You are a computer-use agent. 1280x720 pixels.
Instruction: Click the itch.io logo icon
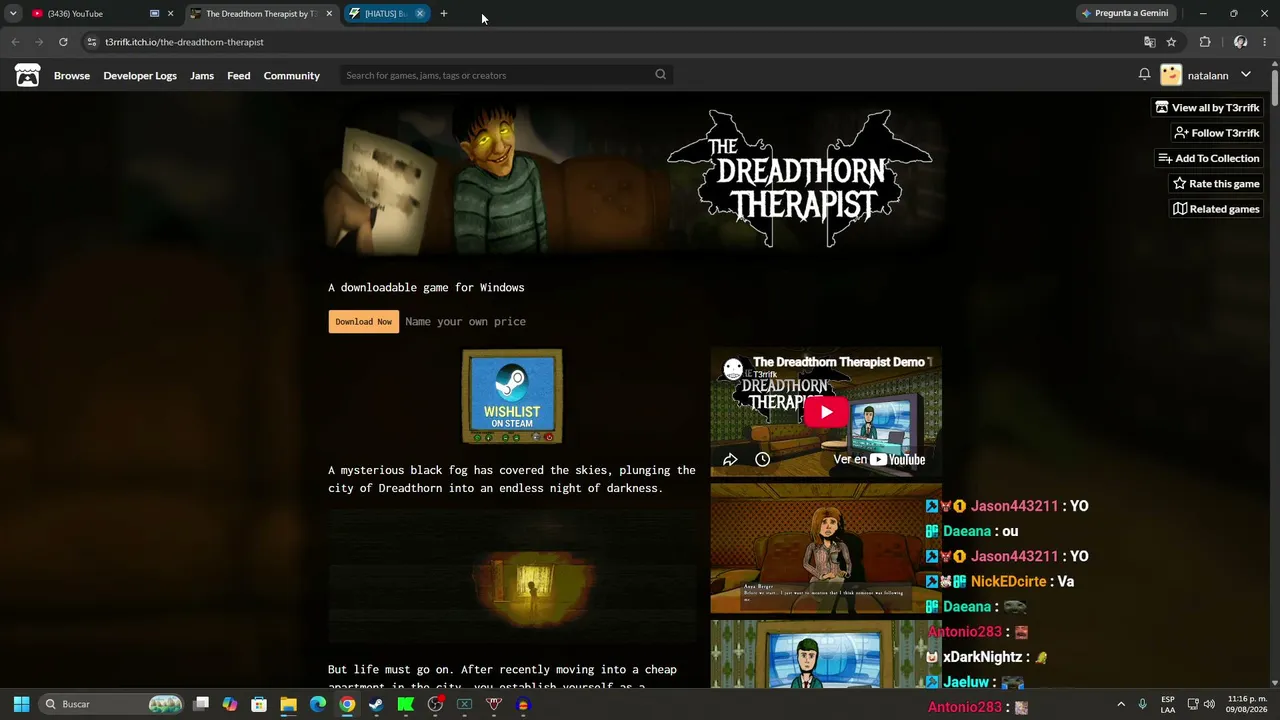27,75
